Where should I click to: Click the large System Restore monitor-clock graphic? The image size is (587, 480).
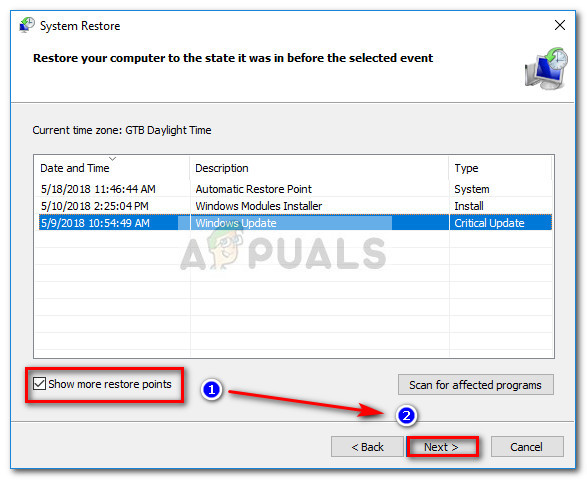[x=546, y=68]
